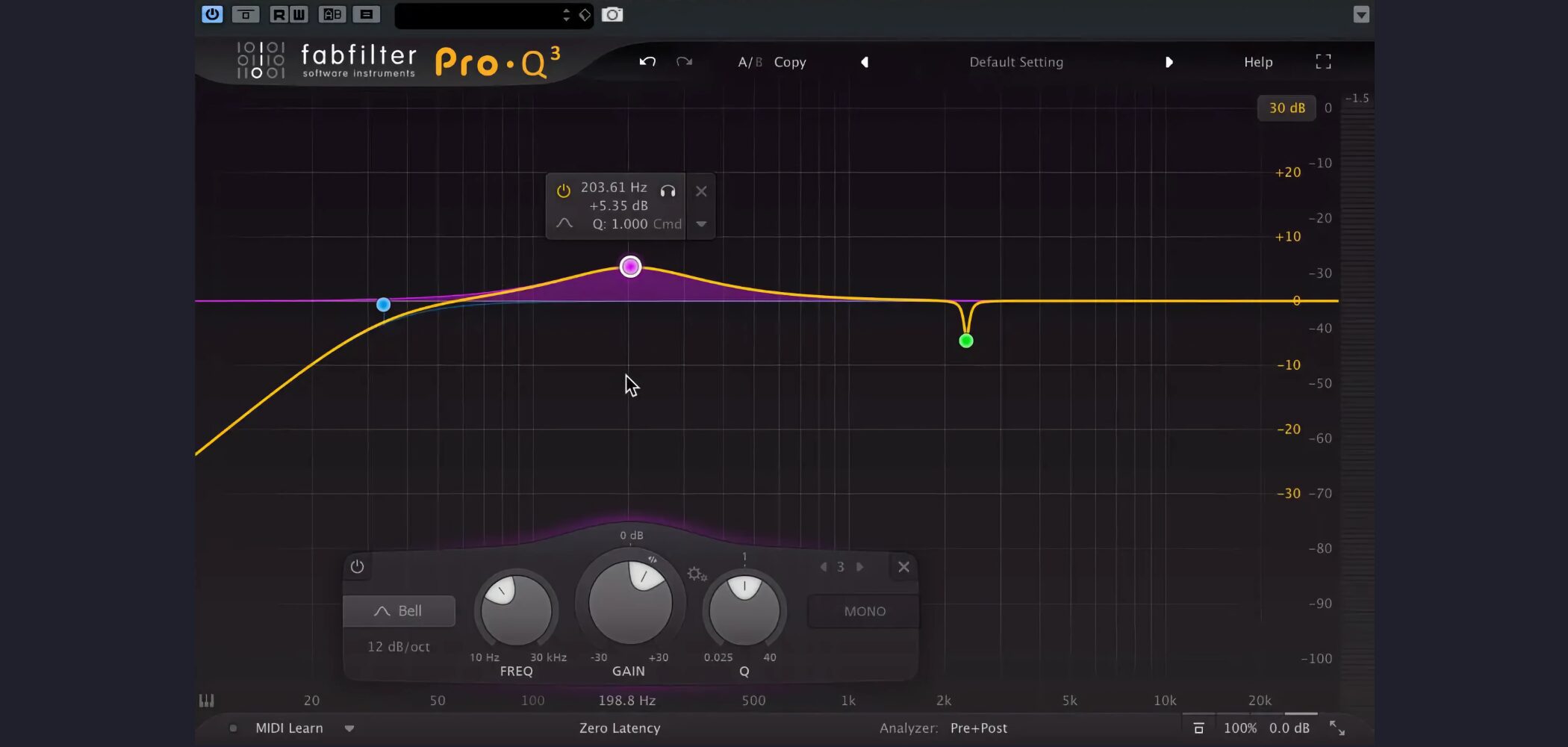Open the Bell filter shape dropdown
Viewport: 1568px width, 747px height.
coord(399,611)
